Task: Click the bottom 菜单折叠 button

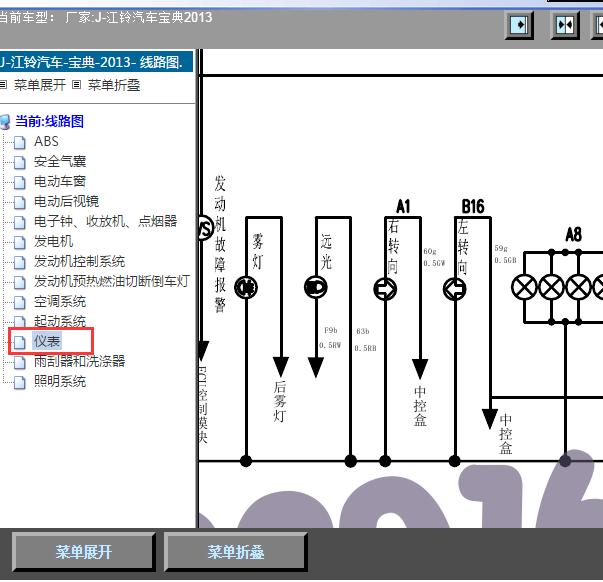Action: (x=236, y=552)
